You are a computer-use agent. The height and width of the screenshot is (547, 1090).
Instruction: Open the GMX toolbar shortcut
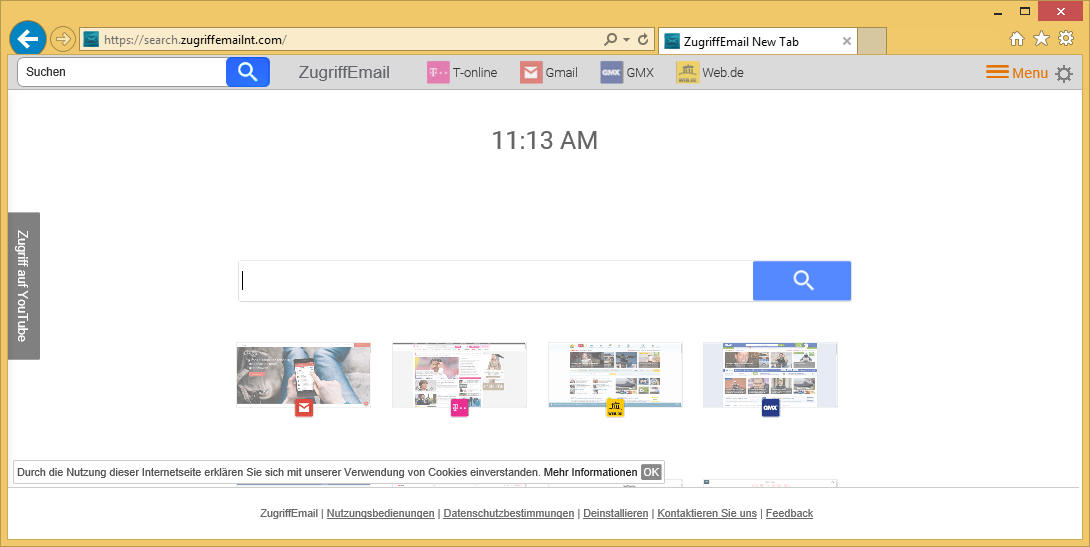(627, 72)
